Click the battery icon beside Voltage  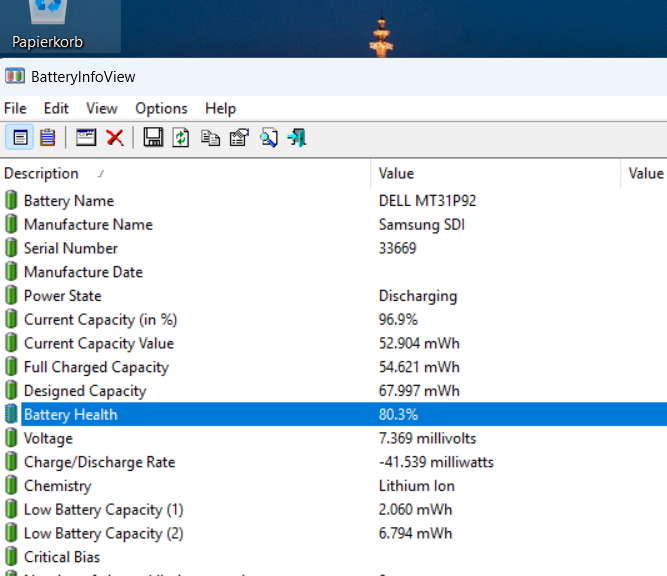(11, 438)
